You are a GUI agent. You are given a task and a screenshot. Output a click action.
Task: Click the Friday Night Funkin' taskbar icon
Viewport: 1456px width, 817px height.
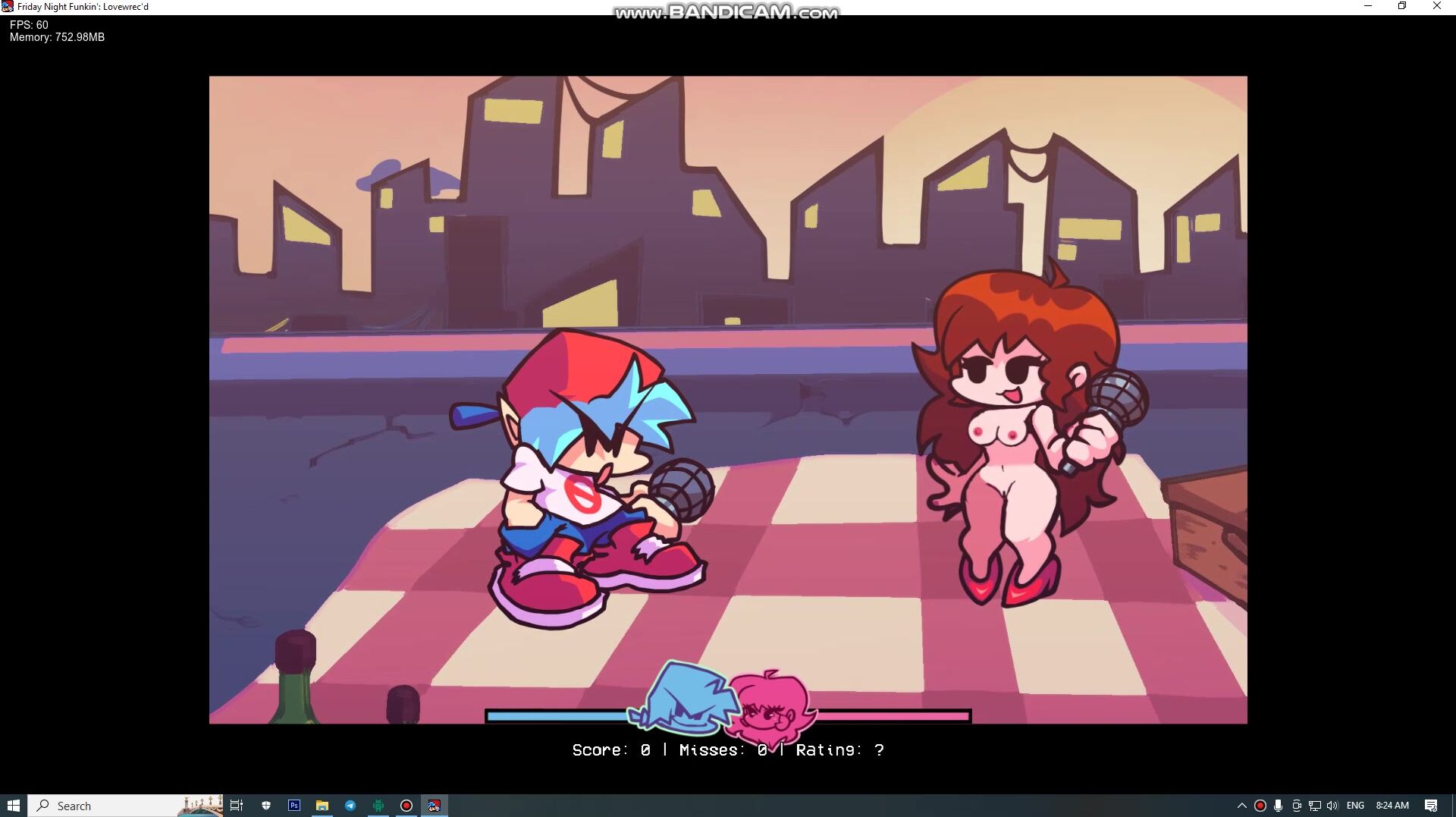pyautogui.click(x=435, y=806)
